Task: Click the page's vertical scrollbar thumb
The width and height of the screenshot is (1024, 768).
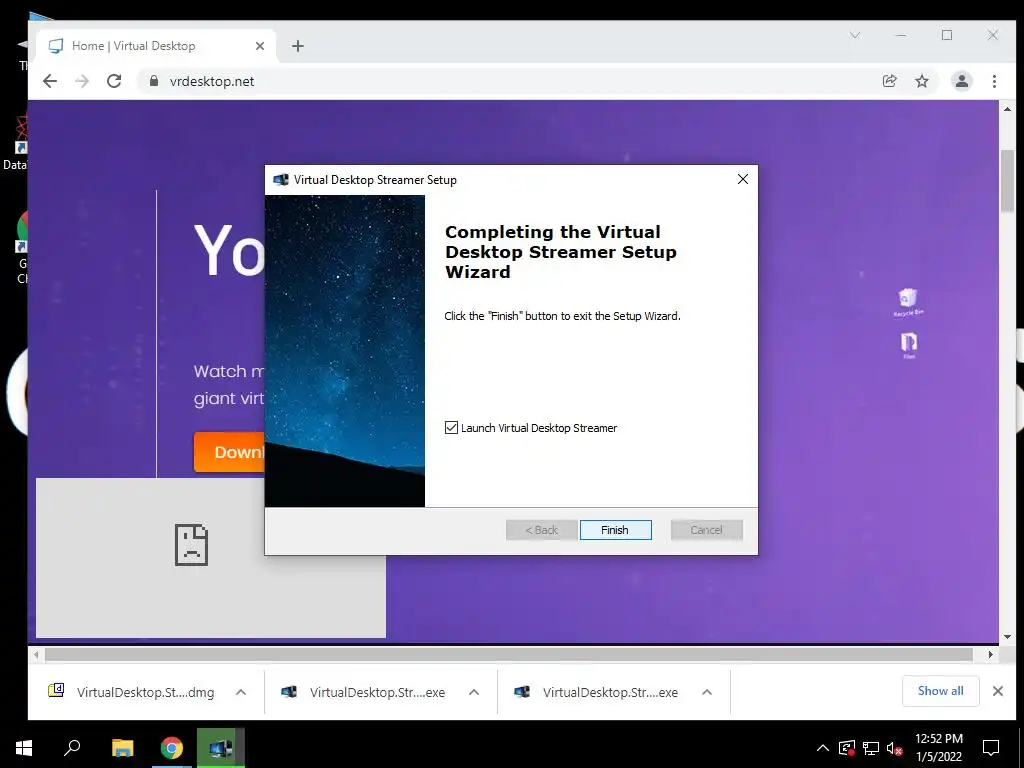Action: pyautogui.click(x=1007, y=181)
